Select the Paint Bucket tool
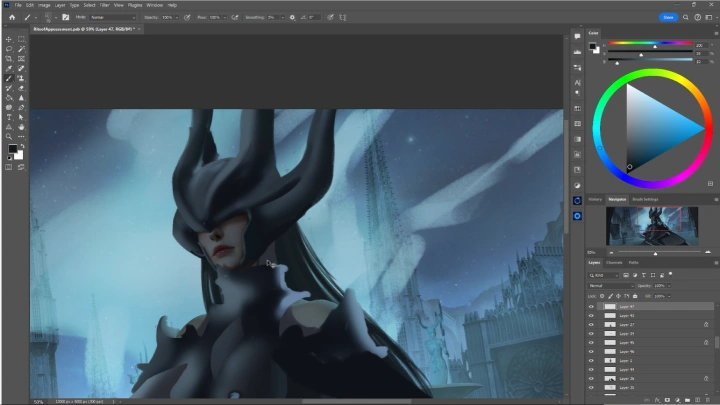 [x=9, y=98]
